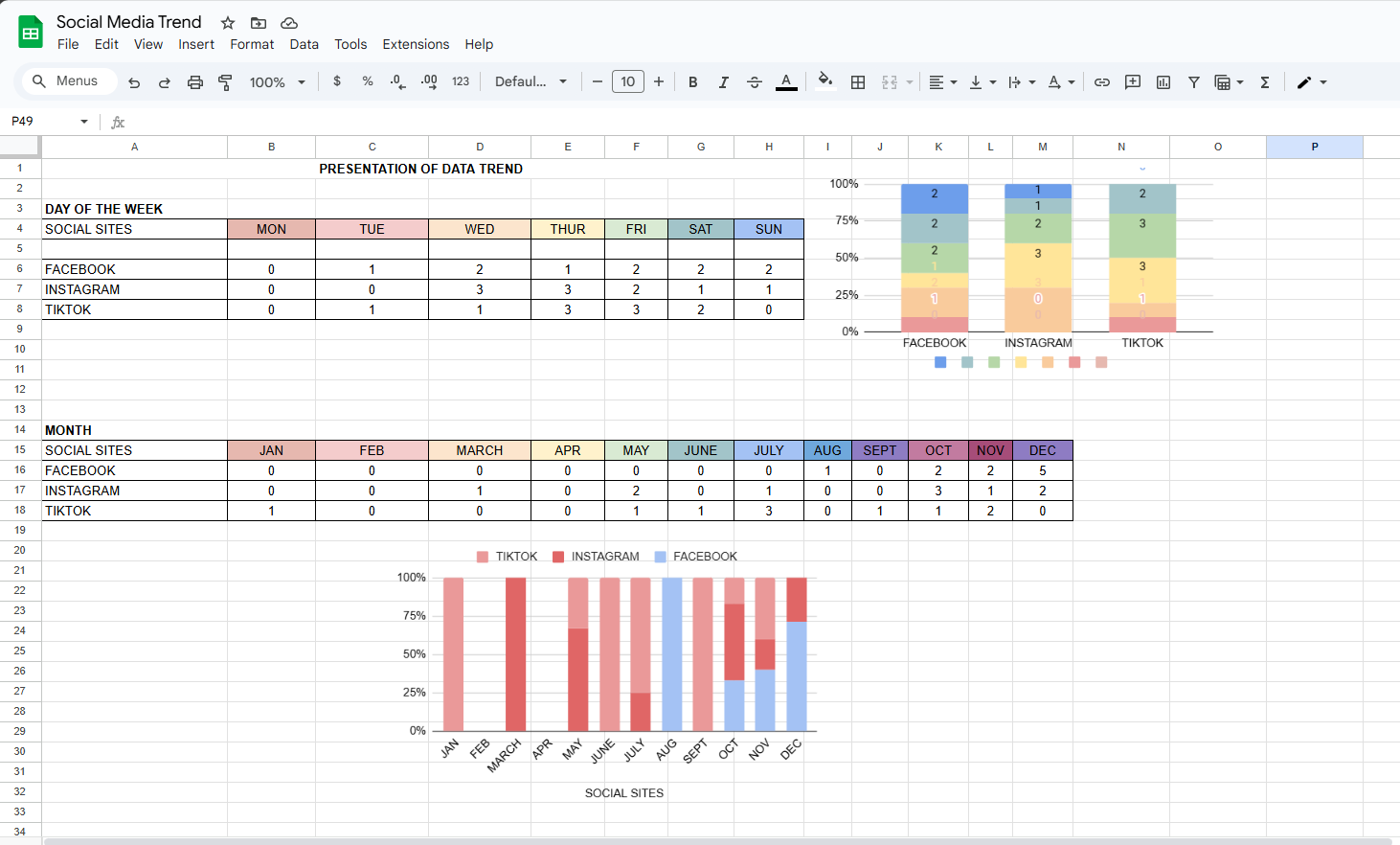Format as currency with dollar icon
This screenshot has width=1400, height=845.
coord(337,81)
